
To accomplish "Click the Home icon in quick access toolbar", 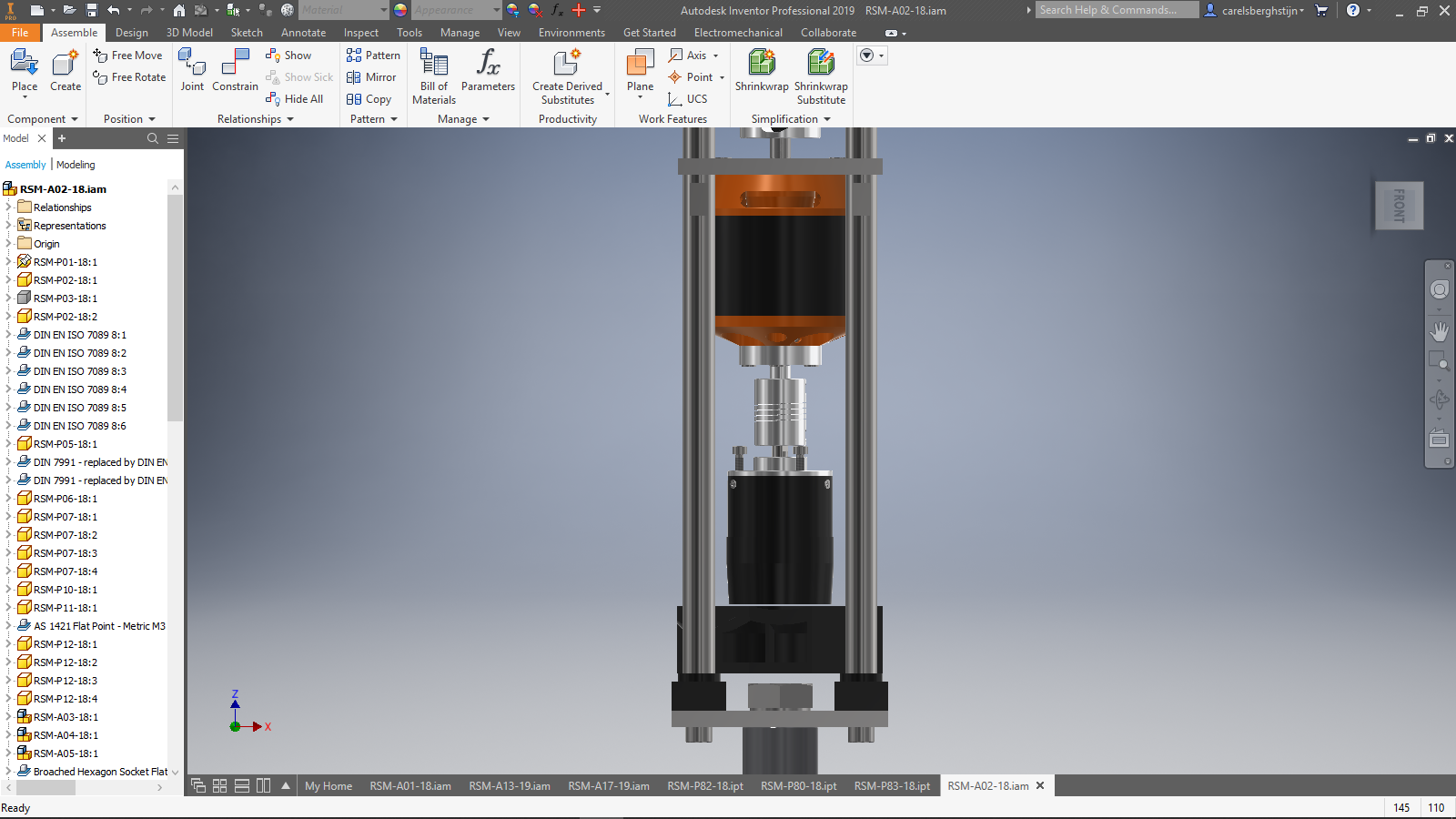I will 179,10.
